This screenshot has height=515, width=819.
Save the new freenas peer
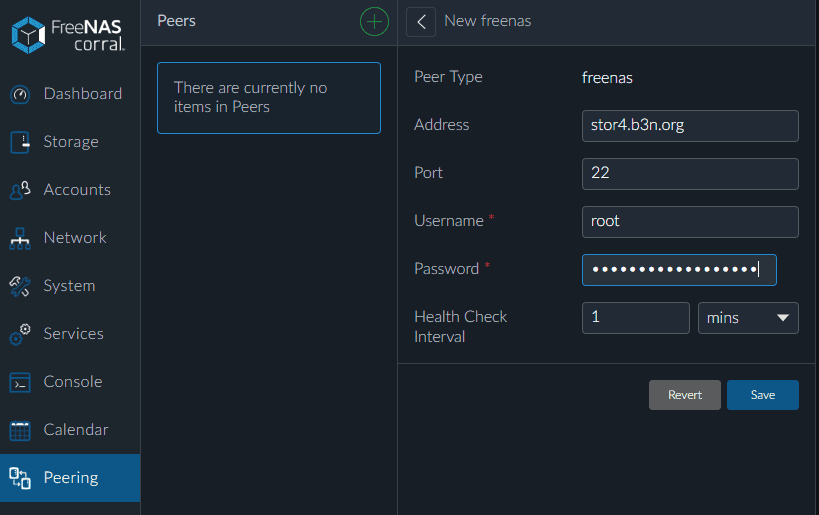coord(763,395)
